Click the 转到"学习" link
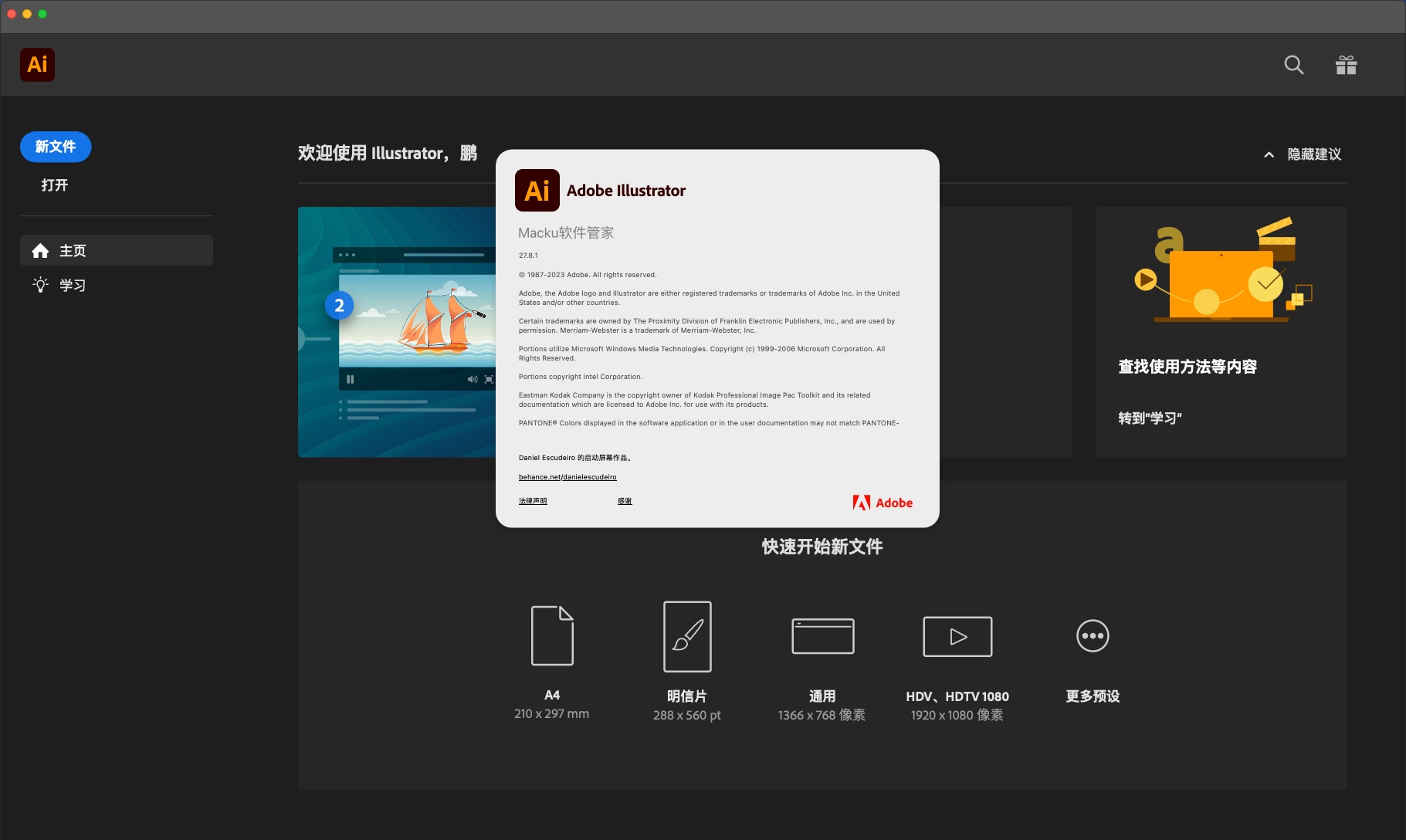Screen dimensions: 1406x840 (x=1150, y=418)
